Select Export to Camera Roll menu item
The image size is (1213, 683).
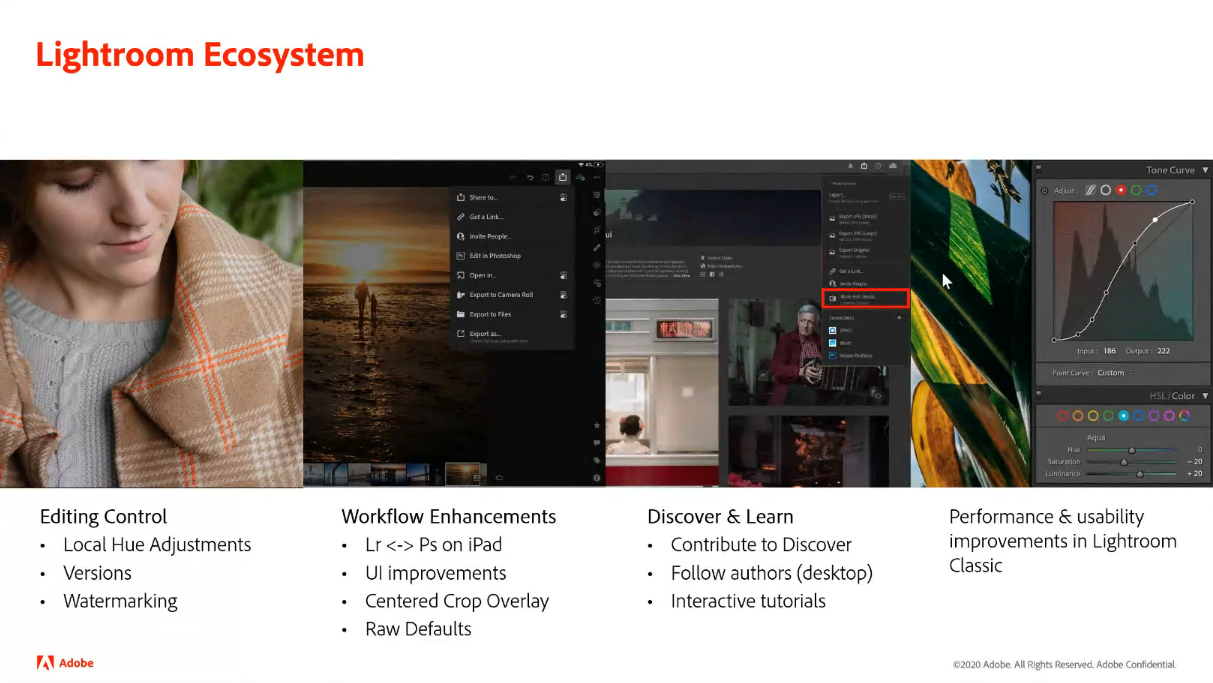pos(501,295)
